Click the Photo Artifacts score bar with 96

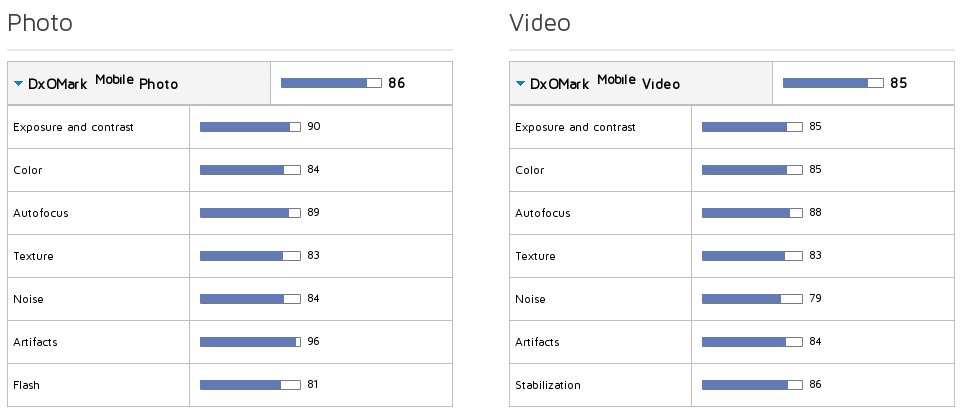[x=250, y=342]
